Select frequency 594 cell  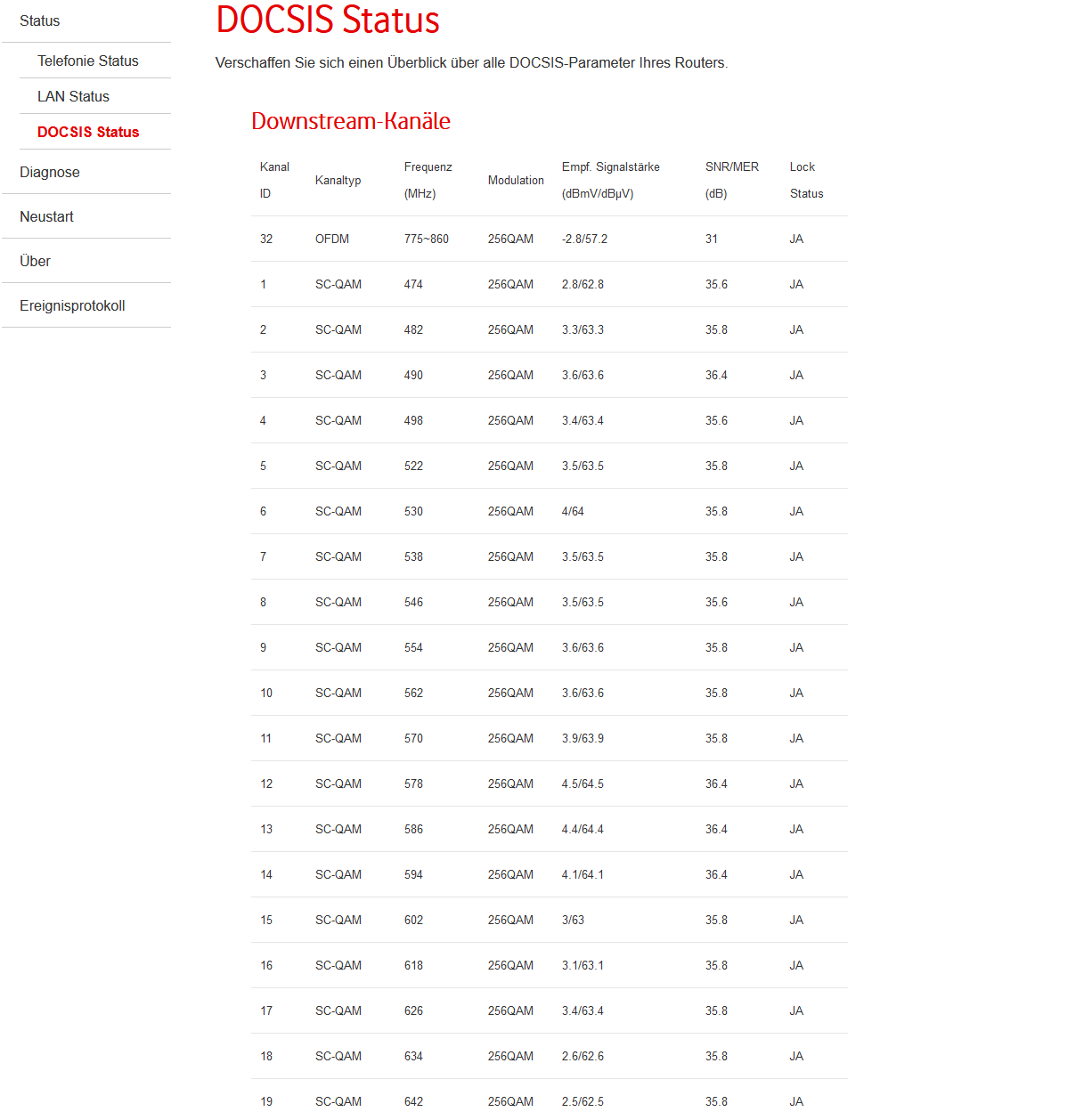[x=413, y=874]
